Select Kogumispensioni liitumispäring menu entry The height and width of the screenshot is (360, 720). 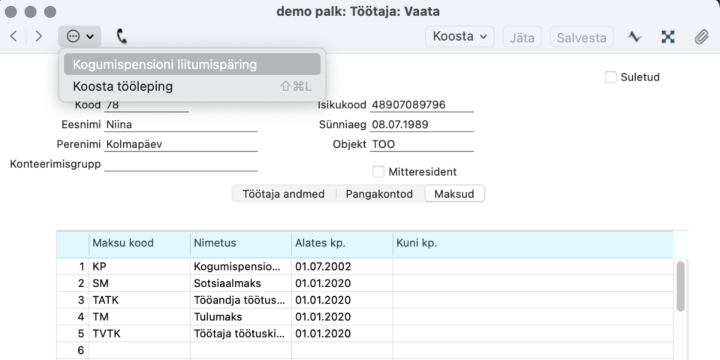coord(192,64)
